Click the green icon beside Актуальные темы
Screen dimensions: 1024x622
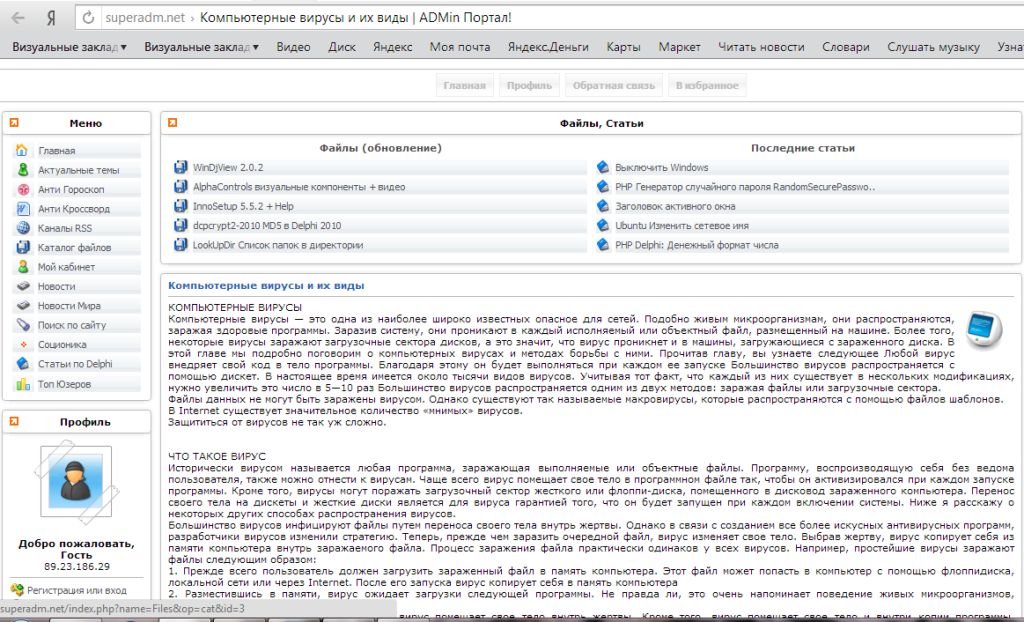point(23,170)
